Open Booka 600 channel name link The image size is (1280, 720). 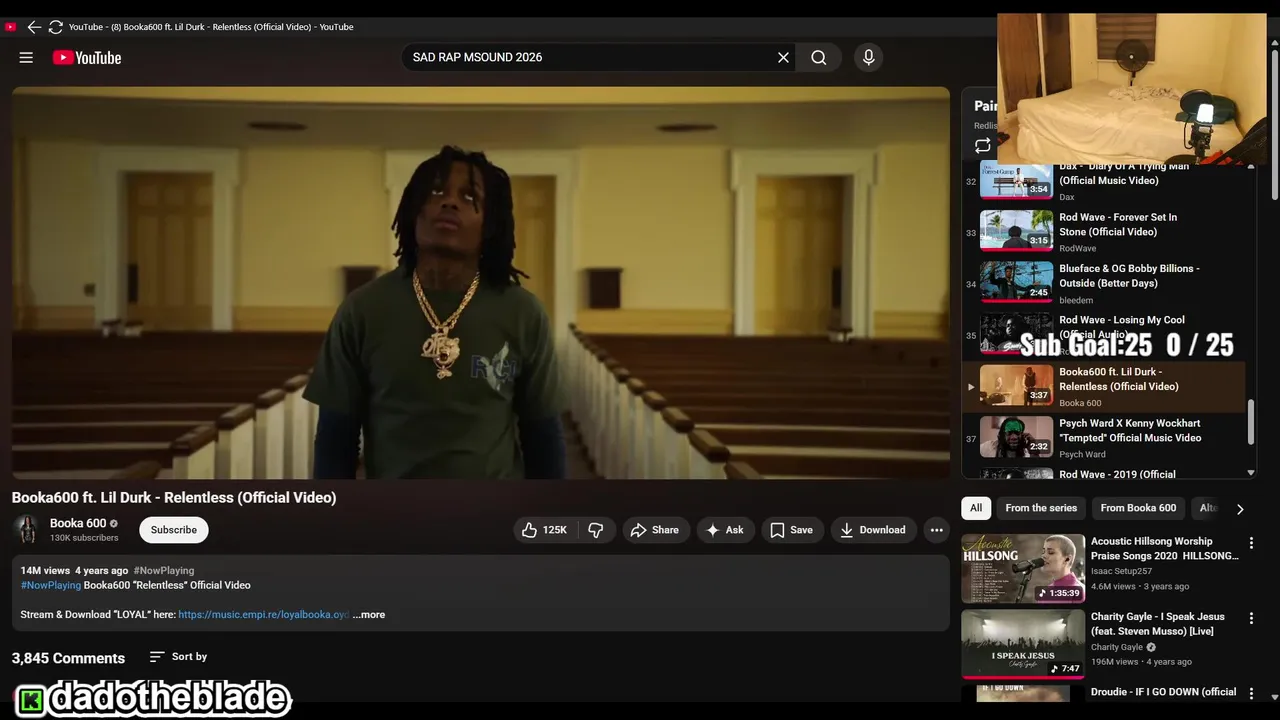[78, 523]
